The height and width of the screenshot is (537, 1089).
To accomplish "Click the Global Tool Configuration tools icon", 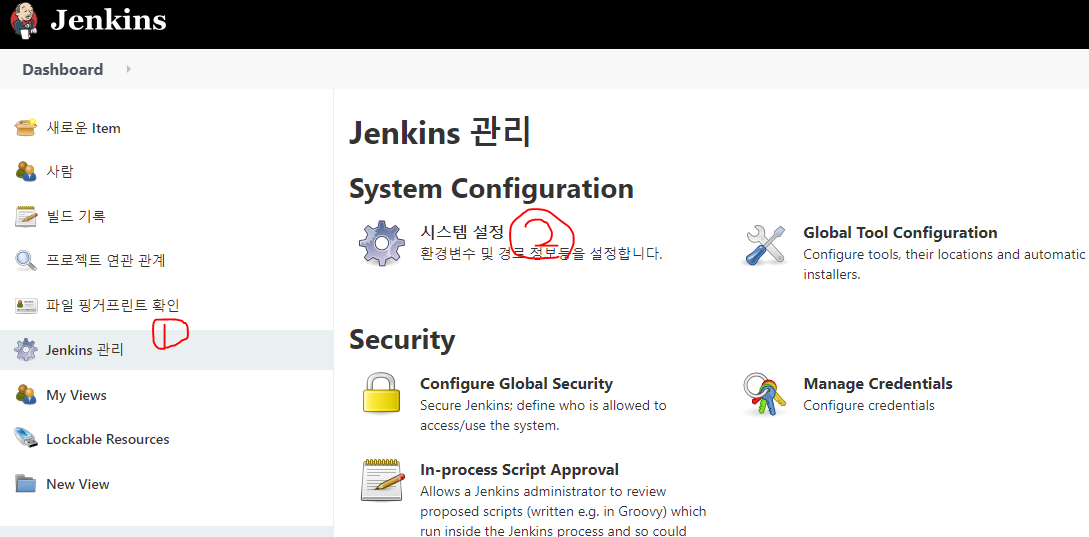I will [765, 245].
